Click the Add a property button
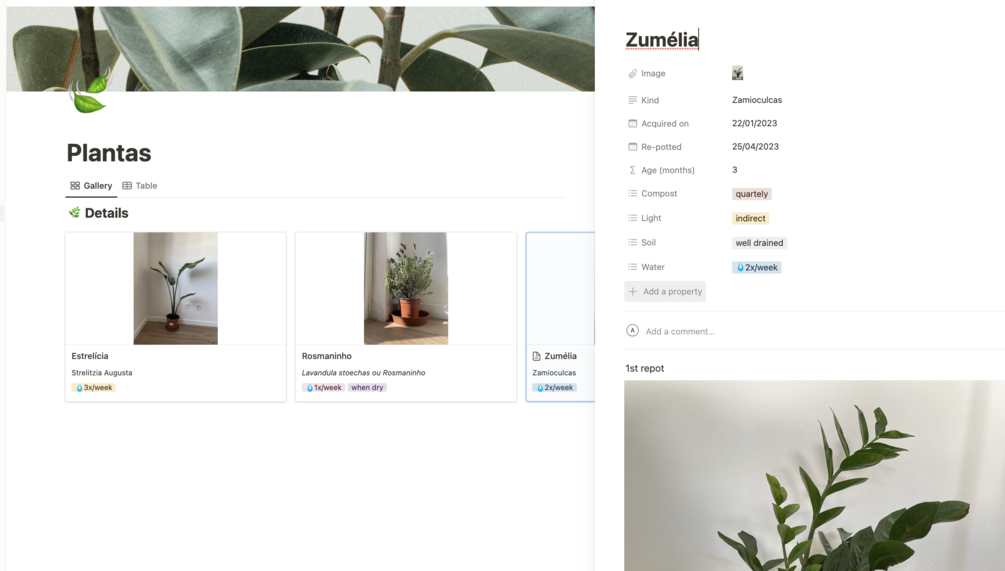Viewport: 1005px width, 571px height. pyautogui.click(x=665, y=292)
